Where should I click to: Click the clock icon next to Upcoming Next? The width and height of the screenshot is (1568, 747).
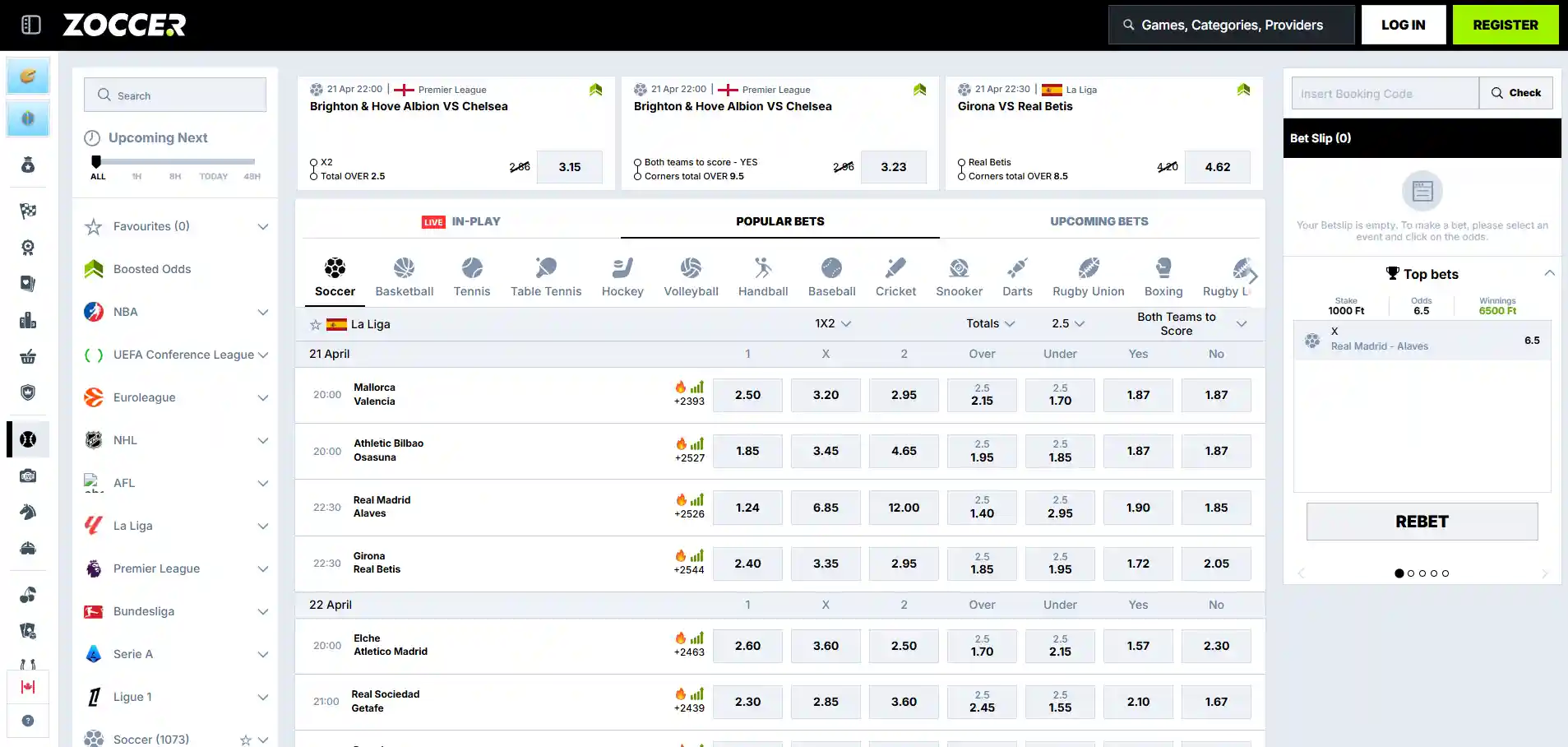(x=93, y=138)
